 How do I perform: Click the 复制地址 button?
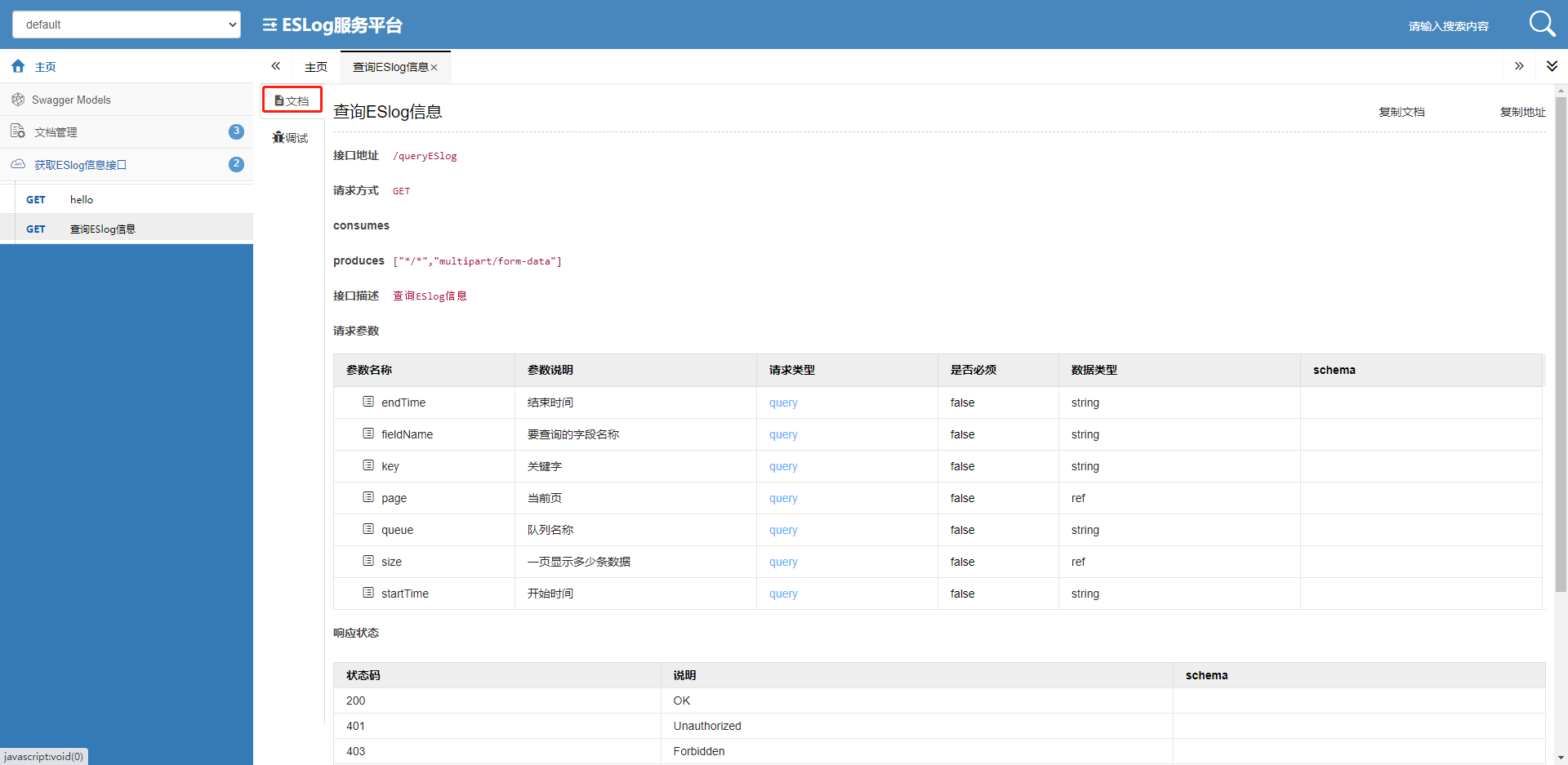pos(1522,112)
